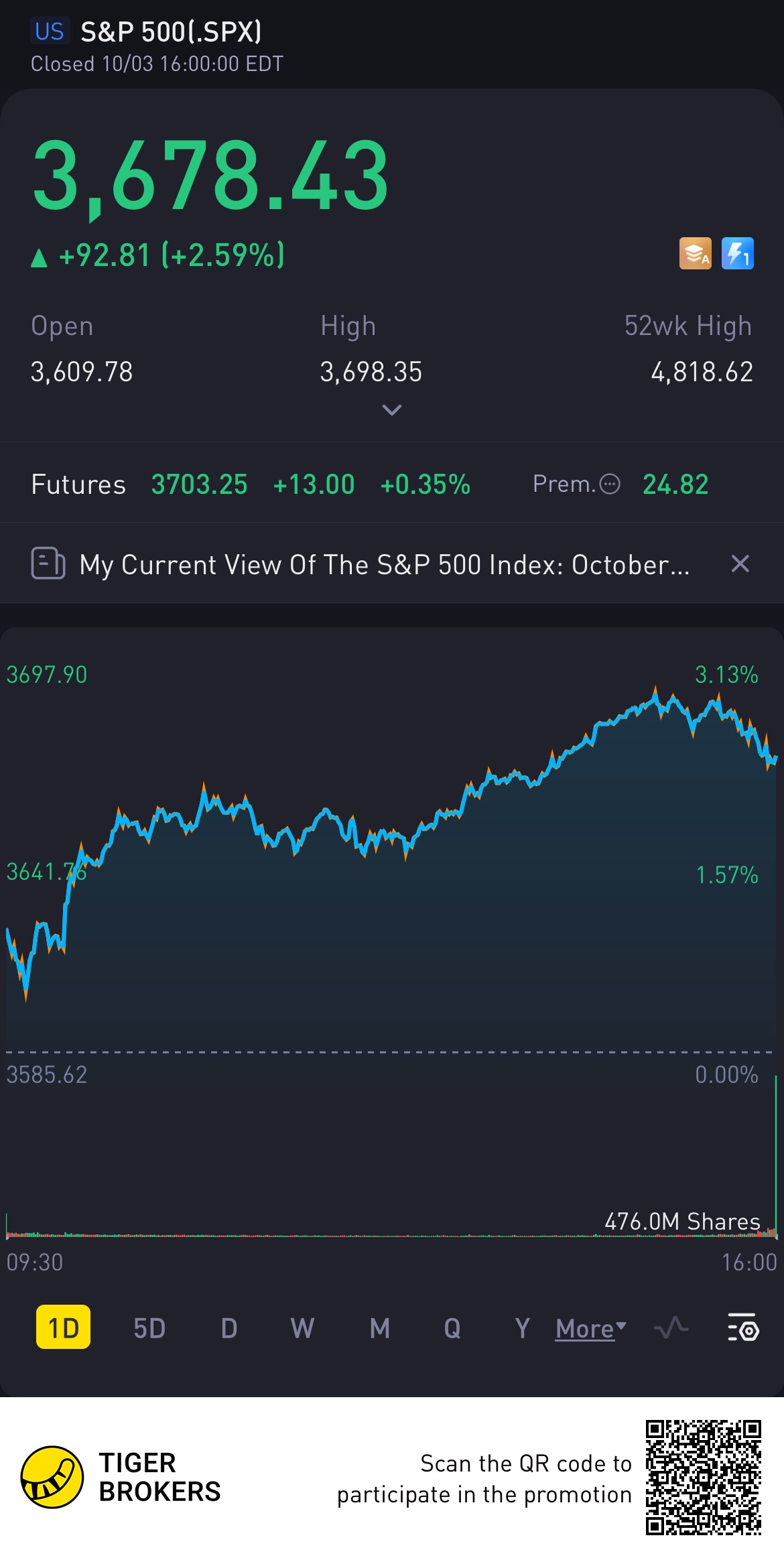The width and height of the screenshot is (784, 1558).
Task: Show the monthly M chart
Action: pos(379,1328)
